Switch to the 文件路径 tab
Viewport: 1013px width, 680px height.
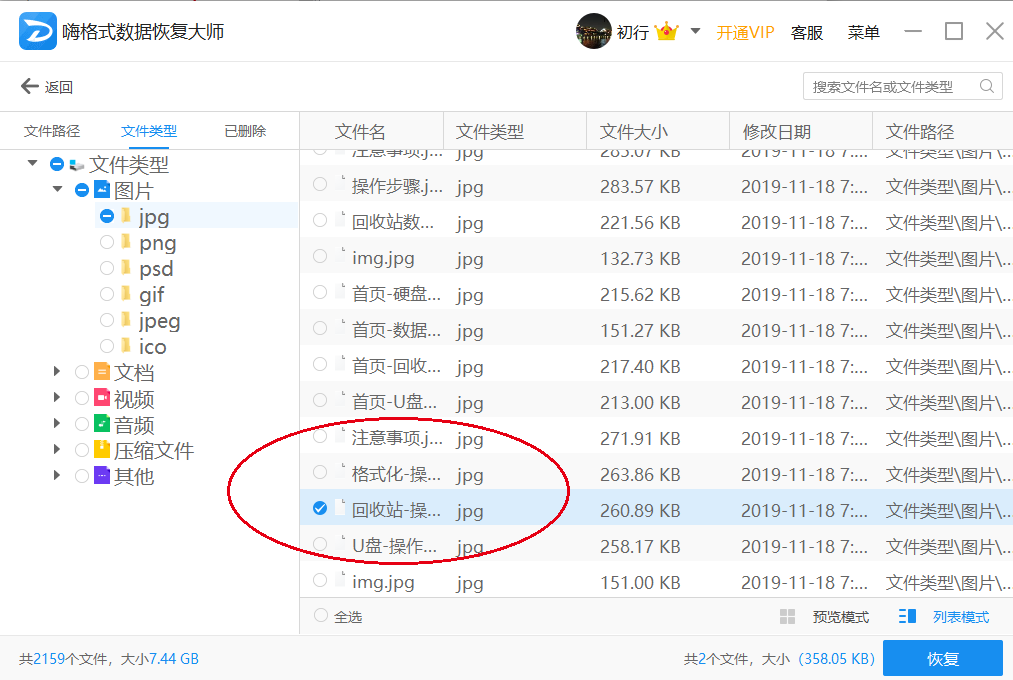tap(52, 131)
